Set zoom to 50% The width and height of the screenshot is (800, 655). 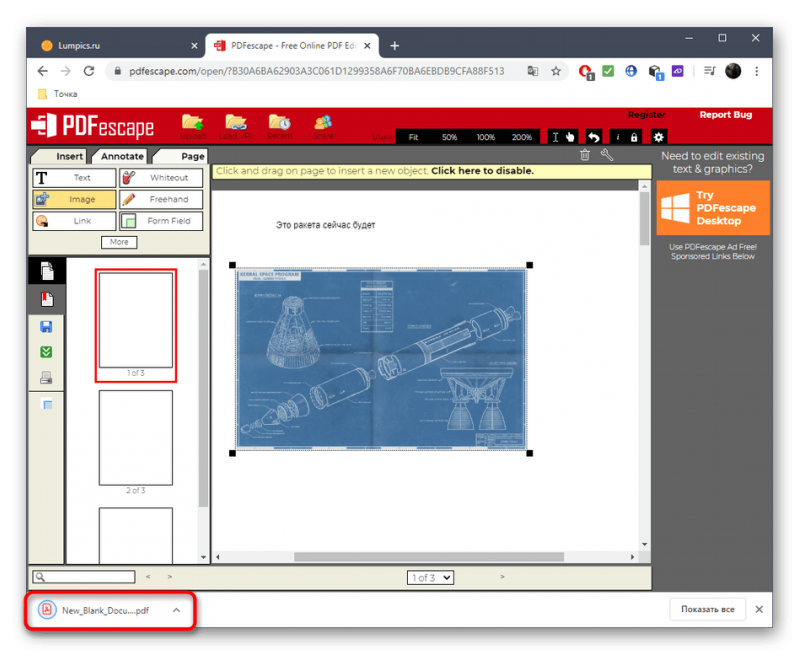tap(449, 137)
